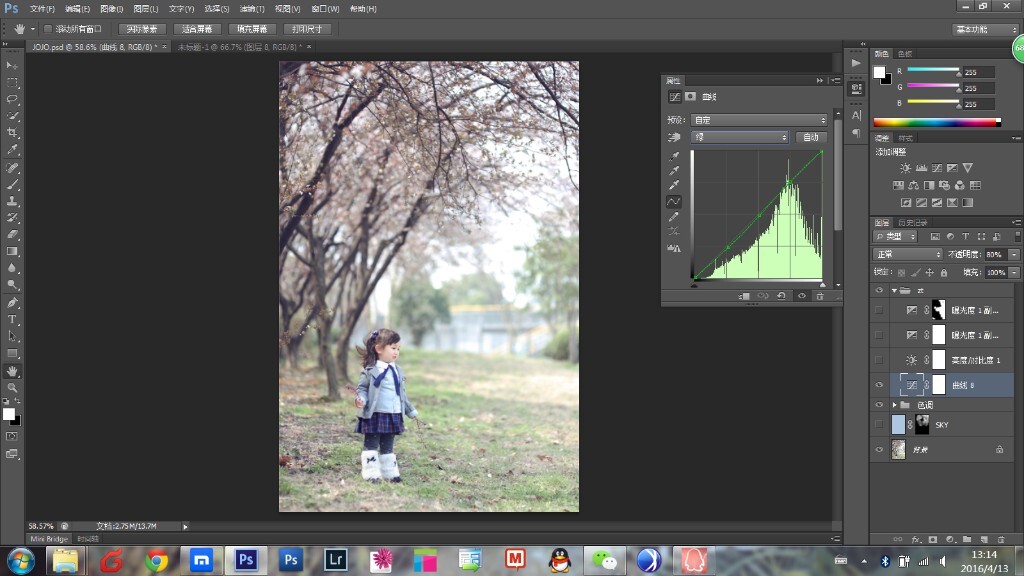Click the 打印尺寸 button
This screenshot has height=576, width=1024.
(x=307, y=29)
